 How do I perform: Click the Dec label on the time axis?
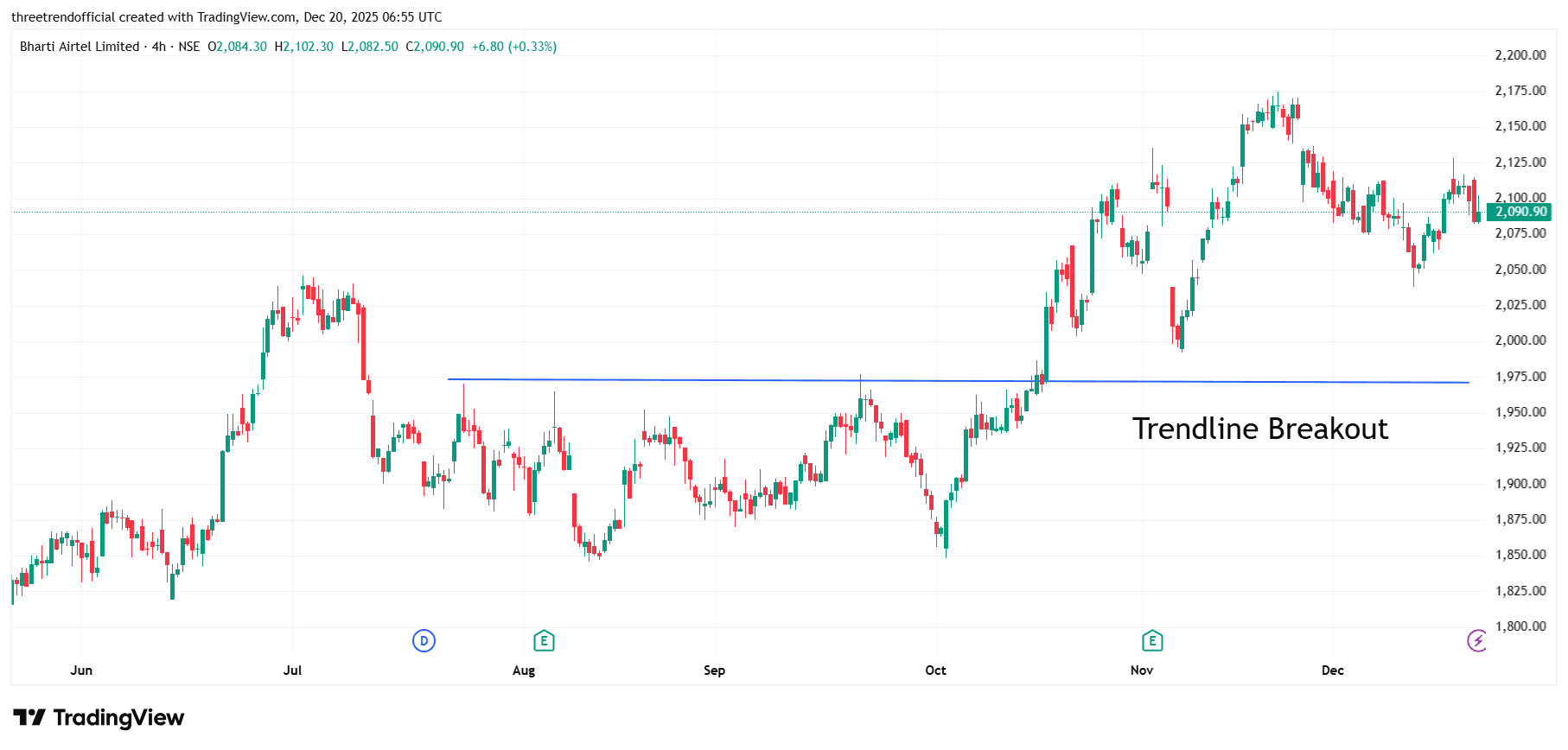pos(1333,671)
